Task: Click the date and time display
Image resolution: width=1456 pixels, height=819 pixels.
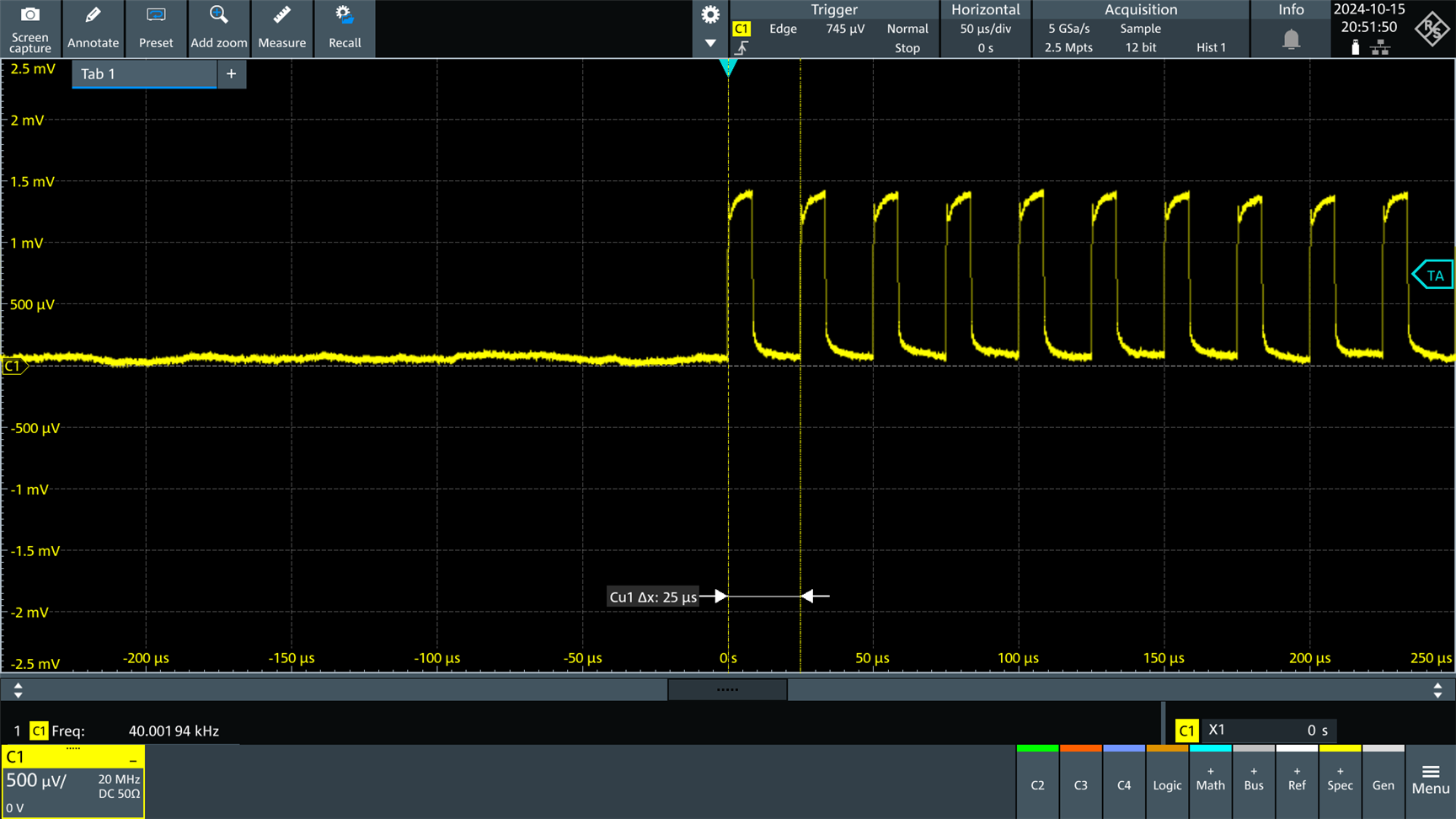Action: [1369, 19]
